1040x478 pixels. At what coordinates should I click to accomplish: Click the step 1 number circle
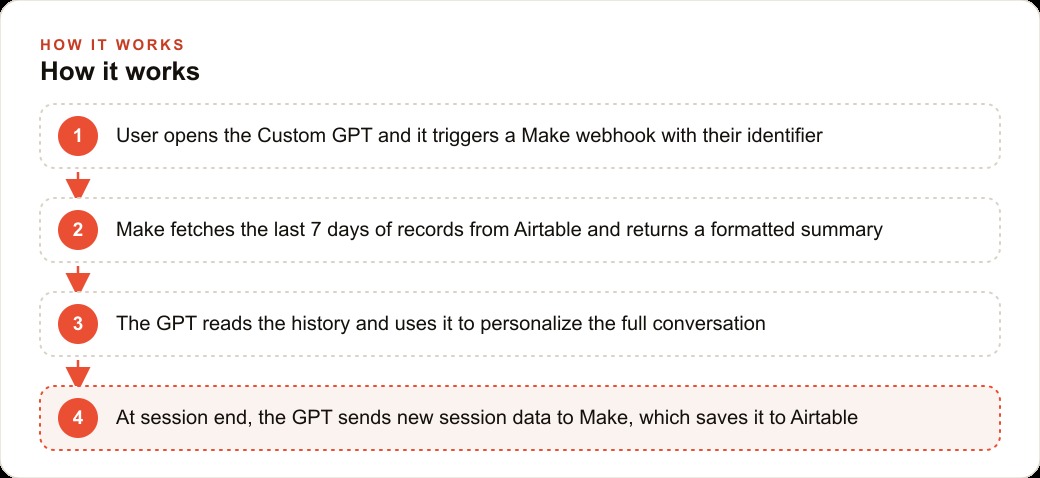tap(78, 136)
